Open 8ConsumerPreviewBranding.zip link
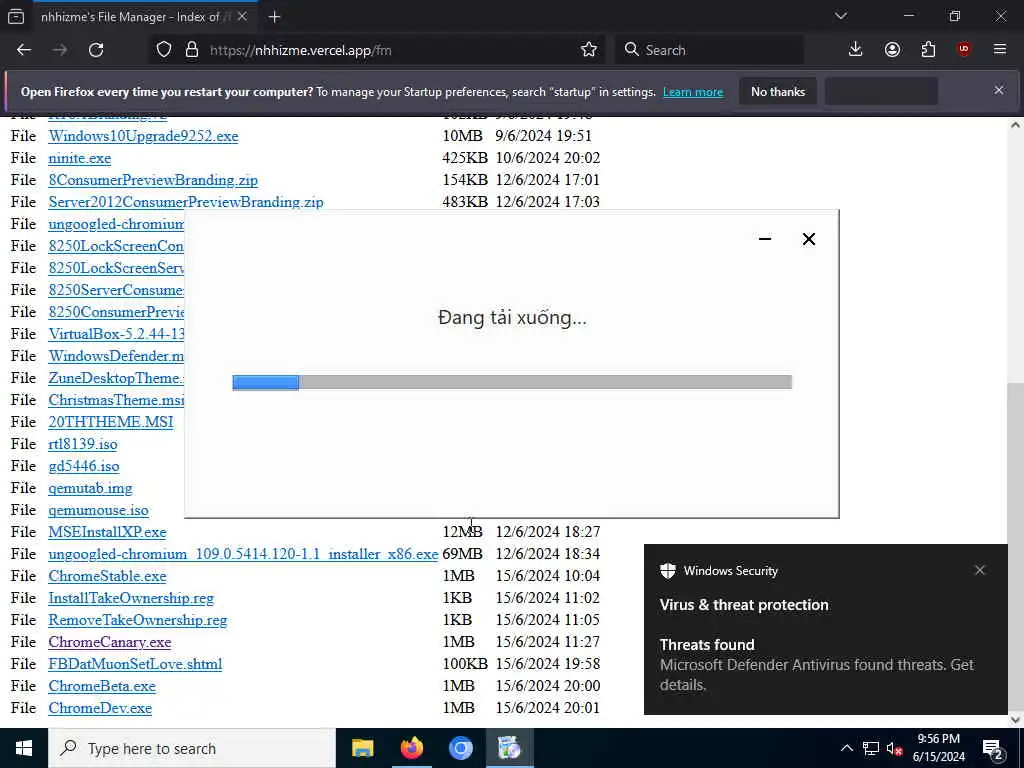This screenshot has height=768, width=1024. point(153,180)
